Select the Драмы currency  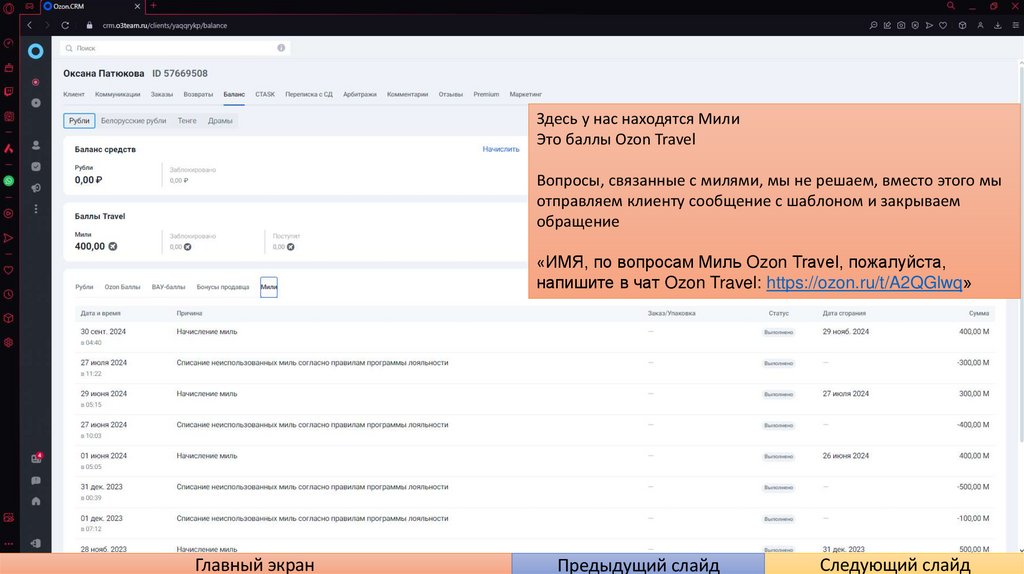pyautogui.click(x=220, y=121)
